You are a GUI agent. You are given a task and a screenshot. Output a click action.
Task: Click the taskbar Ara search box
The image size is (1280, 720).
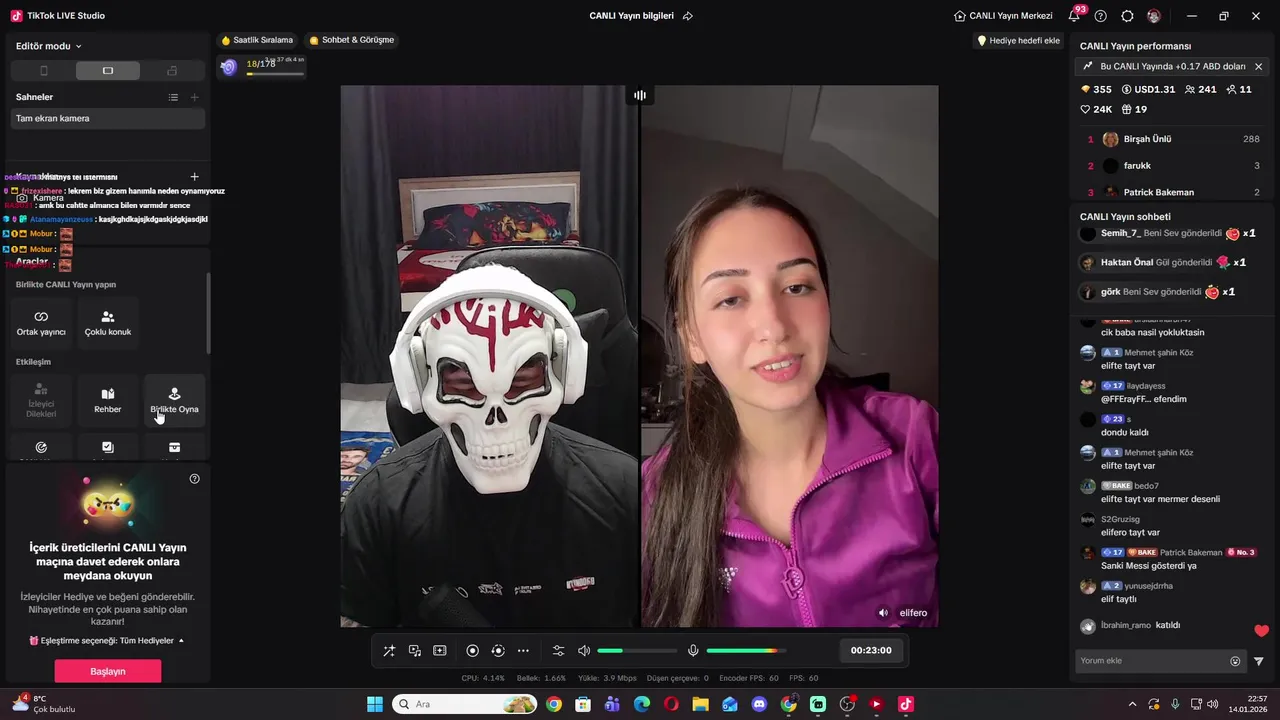465,704
